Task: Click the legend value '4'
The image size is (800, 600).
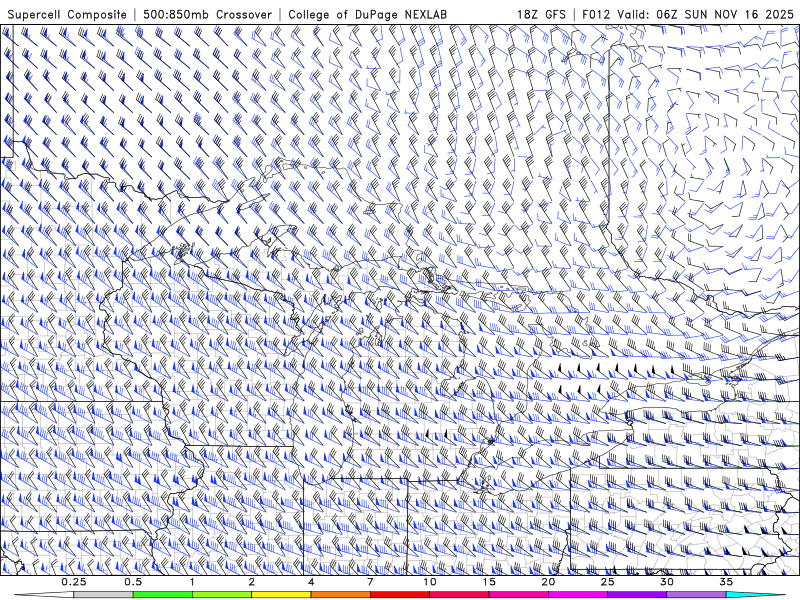Action: click(311, 582)
